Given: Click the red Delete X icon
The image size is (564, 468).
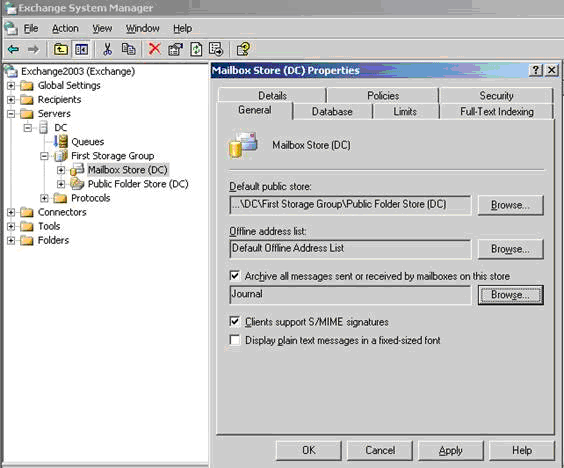Looking at the screenshot, I should coord(155,49).
